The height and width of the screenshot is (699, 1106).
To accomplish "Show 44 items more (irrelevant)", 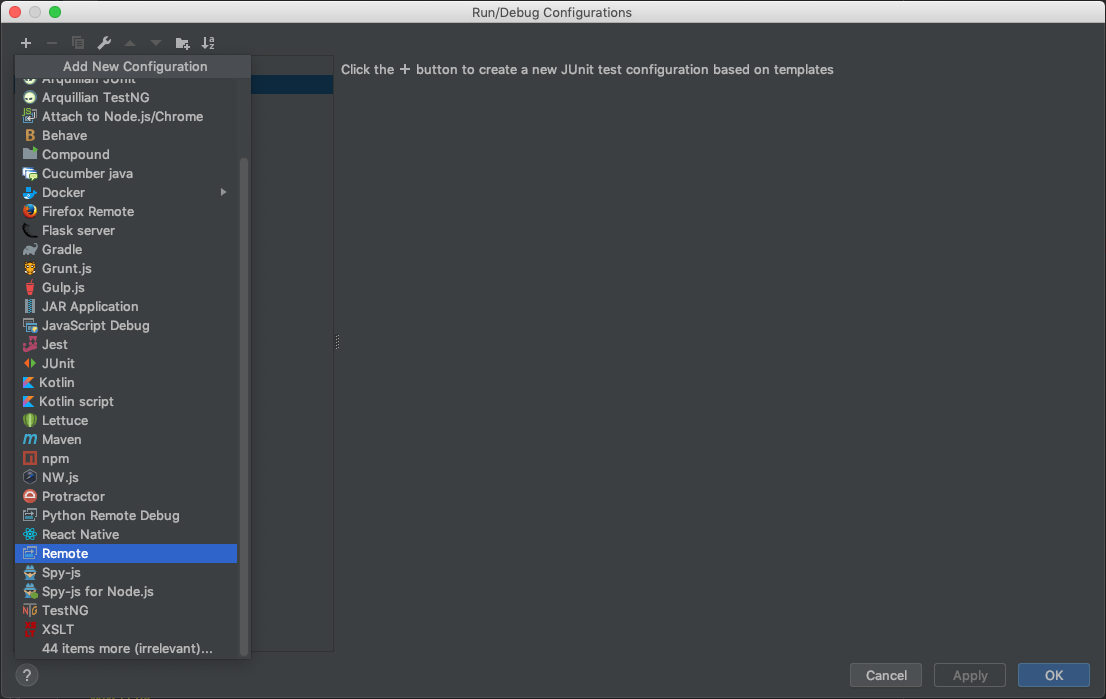I will pos(126,649).
